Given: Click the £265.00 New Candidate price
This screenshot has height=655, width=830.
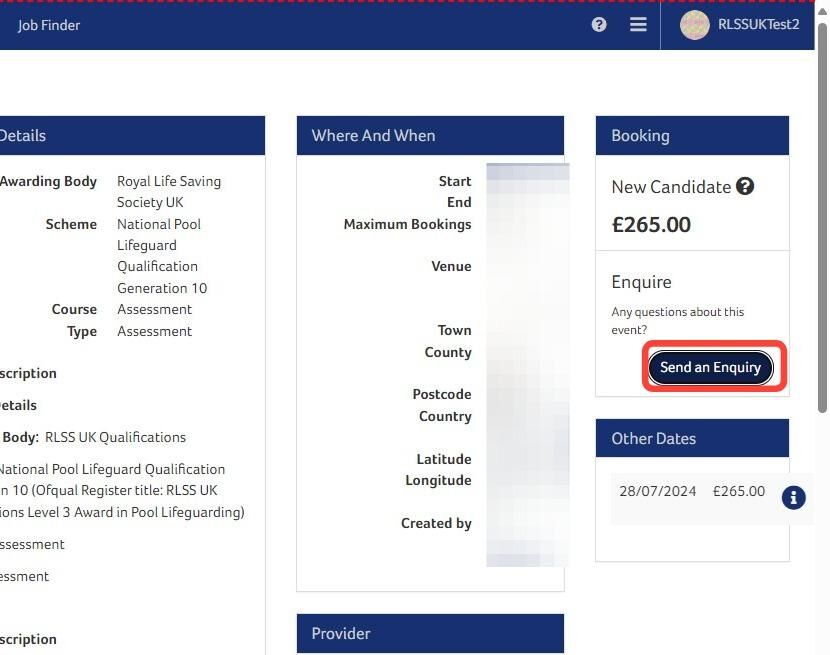Looking at the screenshot, I should [x=651, y=225].
